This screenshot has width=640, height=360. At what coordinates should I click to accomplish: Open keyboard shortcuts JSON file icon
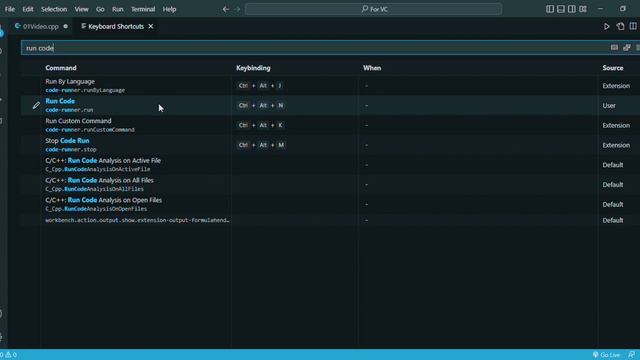(x=620, y=27)
